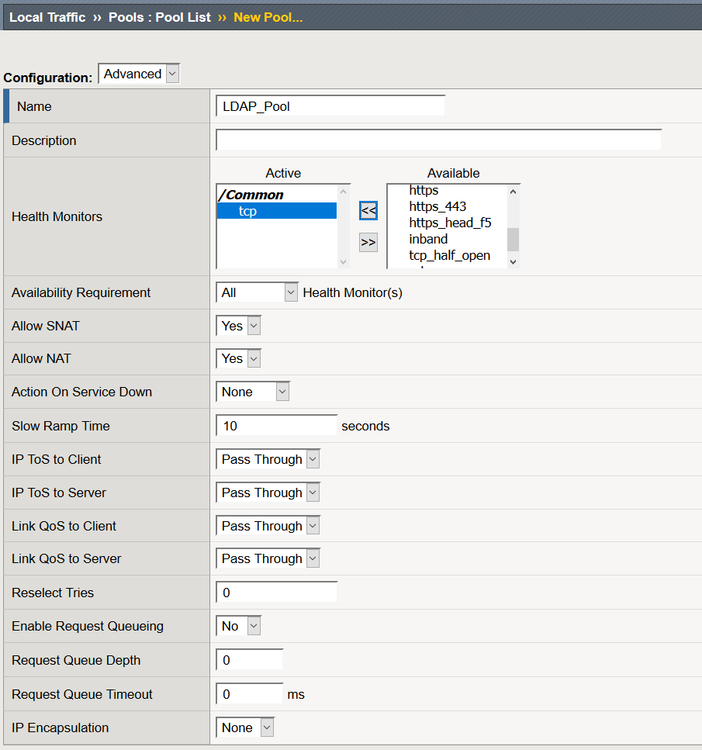Viewport: 702px width, 750px height.
Task: Open the Allow SNAT dropdown
Action: tap(239, 326)
